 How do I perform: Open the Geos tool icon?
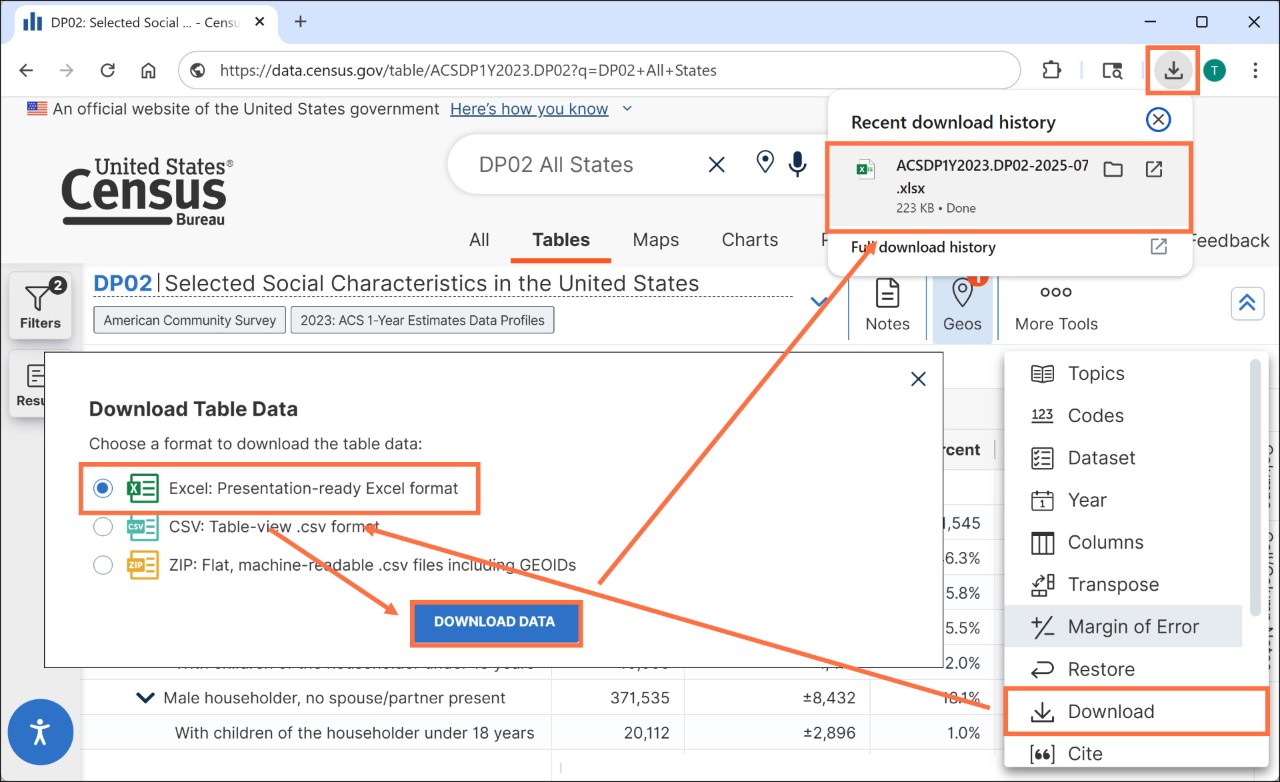click(962, 306)
